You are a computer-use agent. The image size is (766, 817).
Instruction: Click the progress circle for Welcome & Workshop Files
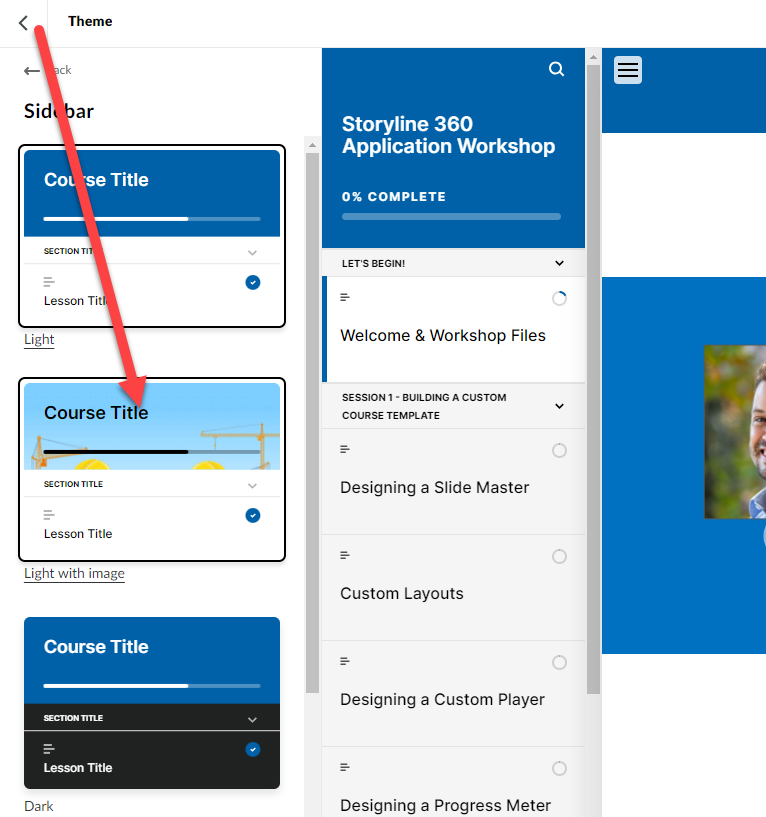[559, 299]
